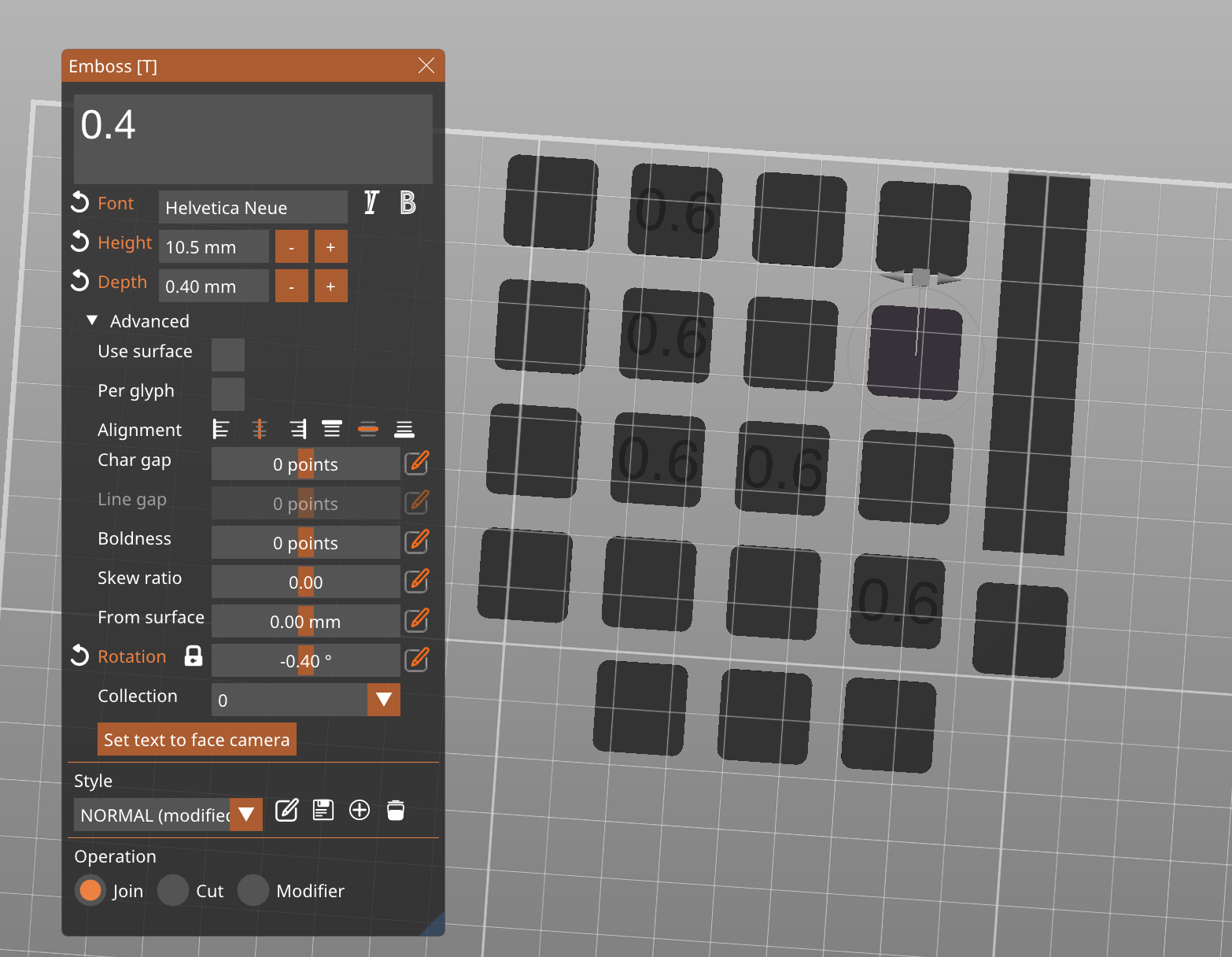Collapse the Advanced section
The width and height of the screenshot is (1232, 957).
(92, 320)
